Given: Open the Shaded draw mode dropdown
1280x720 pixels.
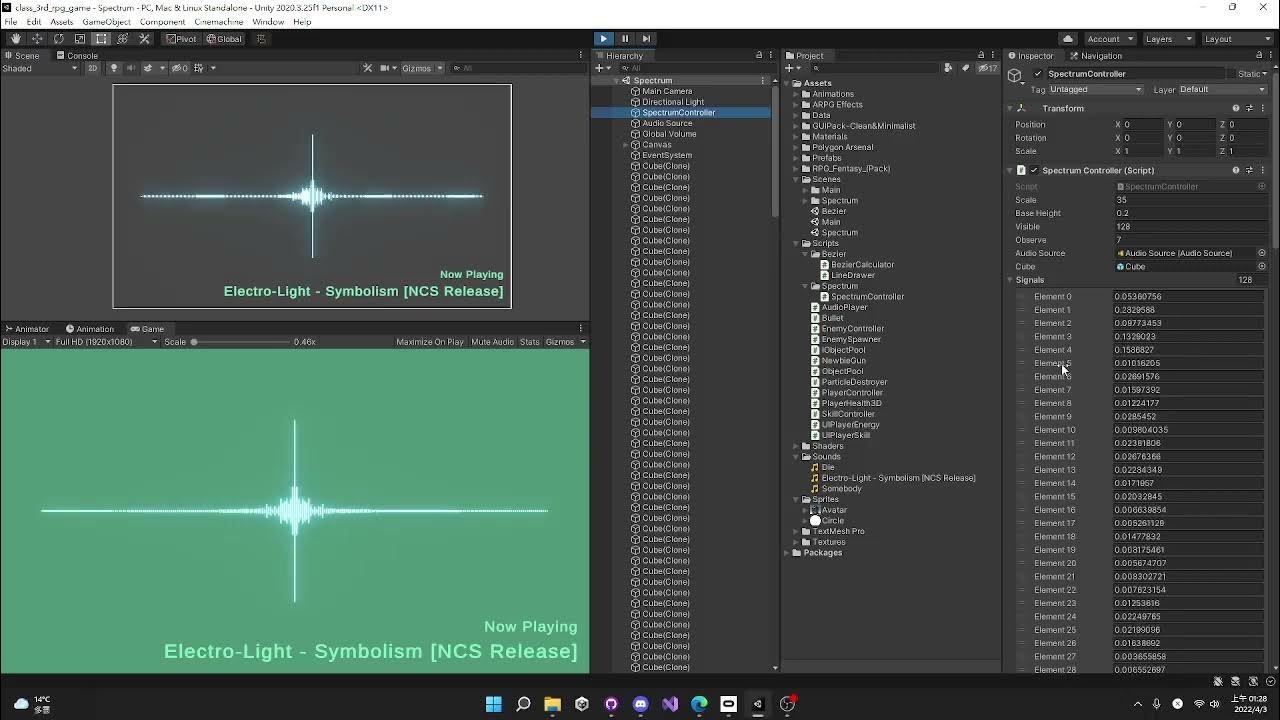Looking at the screenshot, I should tap(40, 68).
